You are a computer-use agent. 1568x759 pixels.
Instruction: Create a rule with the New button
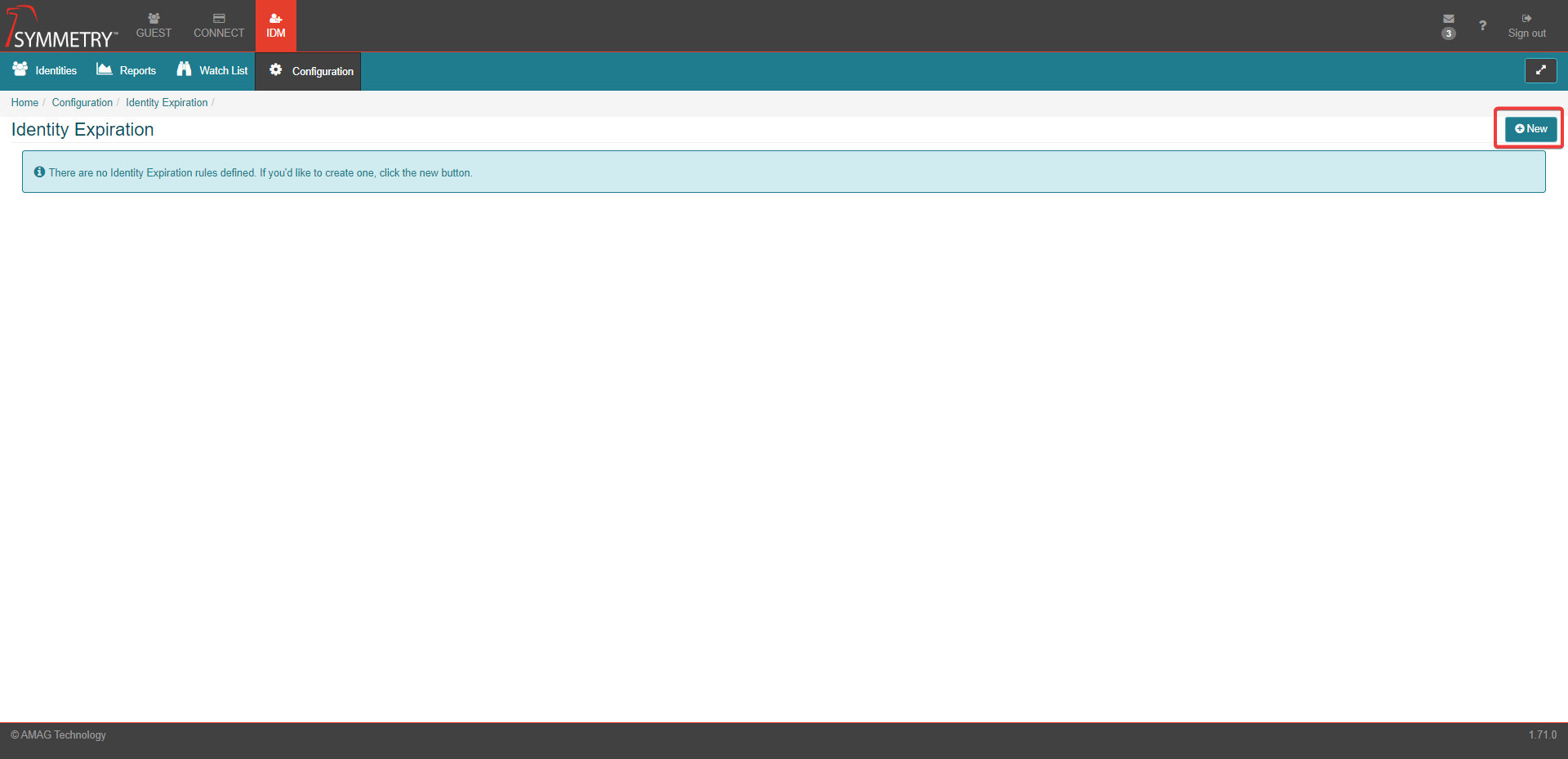(1530, 129)
